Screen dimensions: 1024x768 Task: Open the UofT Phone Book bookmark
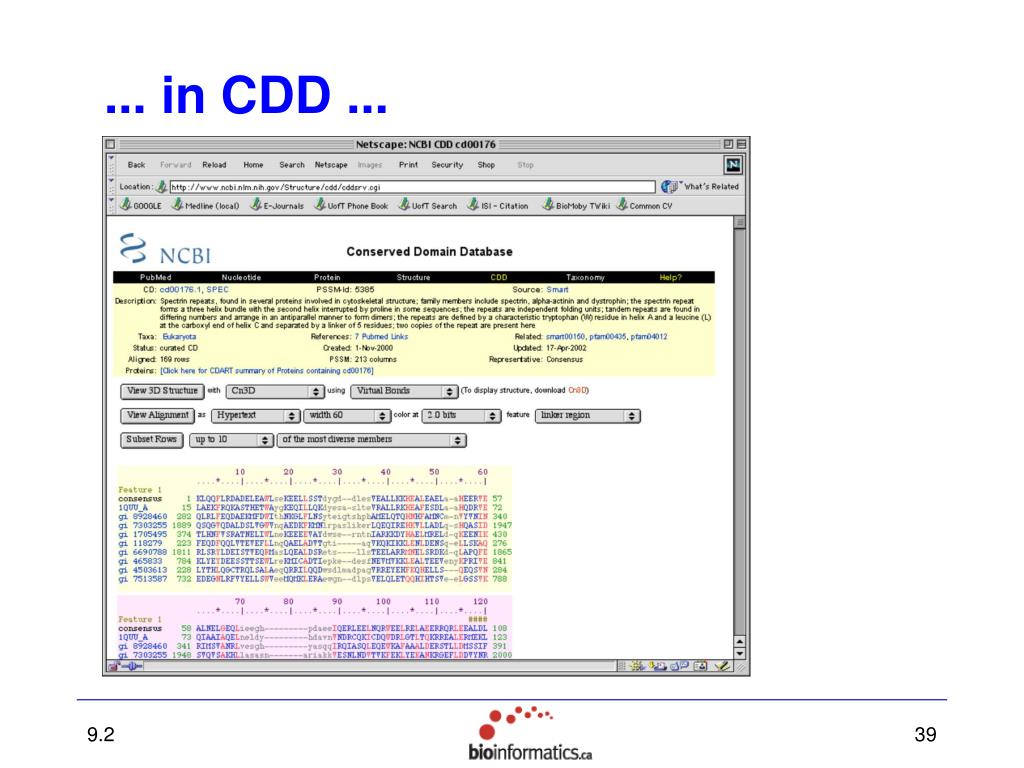pyautogui.click(x=351, y=206)
